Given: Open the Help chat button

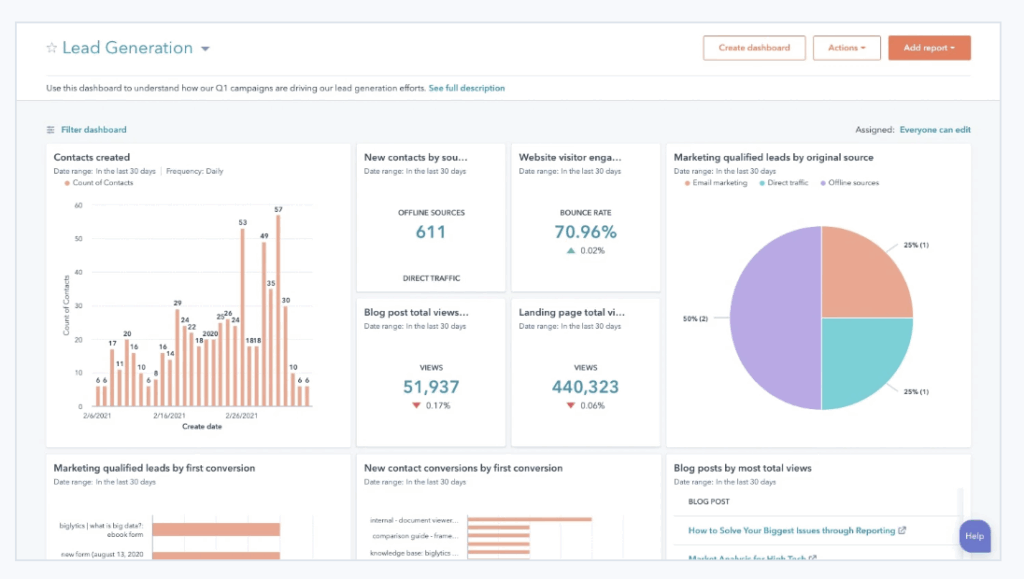Looking at the screenshot, I should click(x=974, y=536).
